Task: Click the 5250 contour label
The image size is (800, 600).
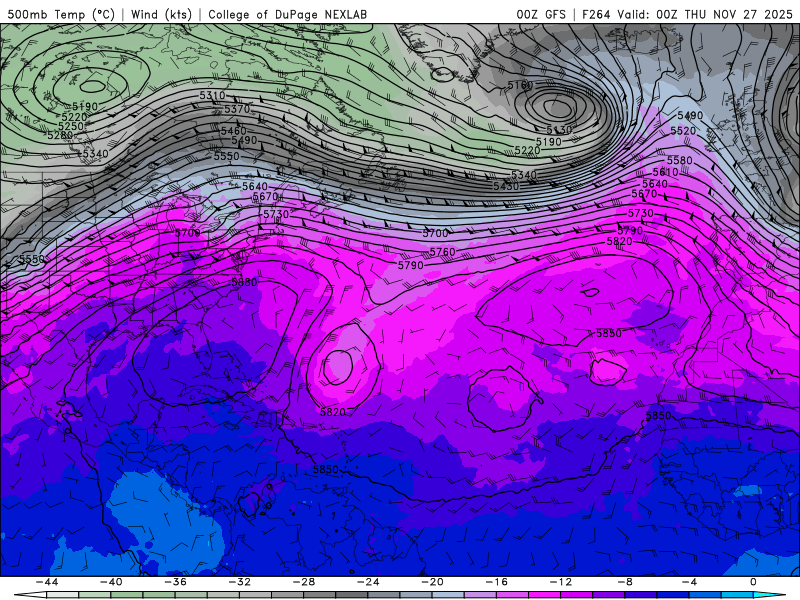Action: coord(71,126)
